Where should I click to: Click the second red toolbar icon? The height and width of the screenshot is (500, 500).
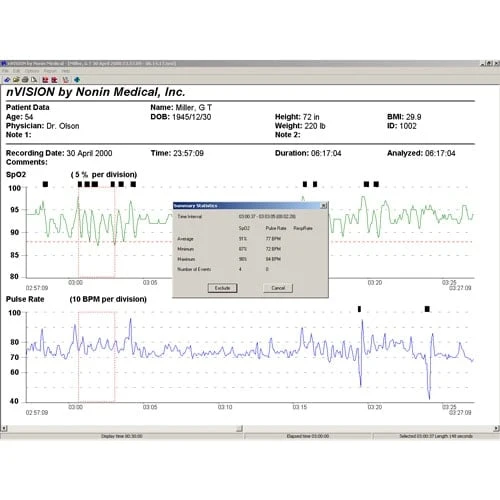54,80
